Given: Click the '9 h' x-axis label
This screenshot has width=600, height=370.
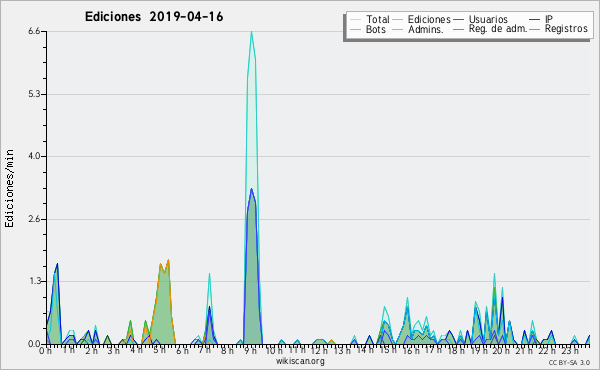Looking at the screenshot, I should (251, 350).
